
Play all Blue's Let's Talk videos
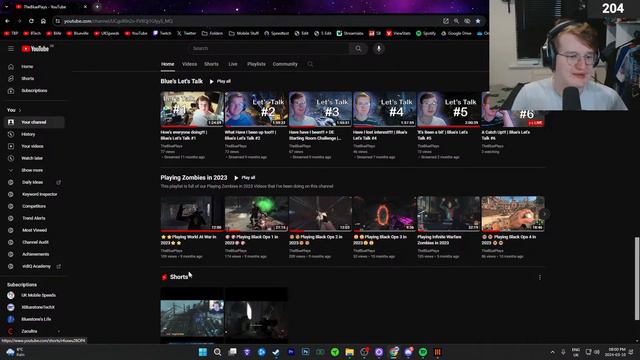click(x=220, y=81)
